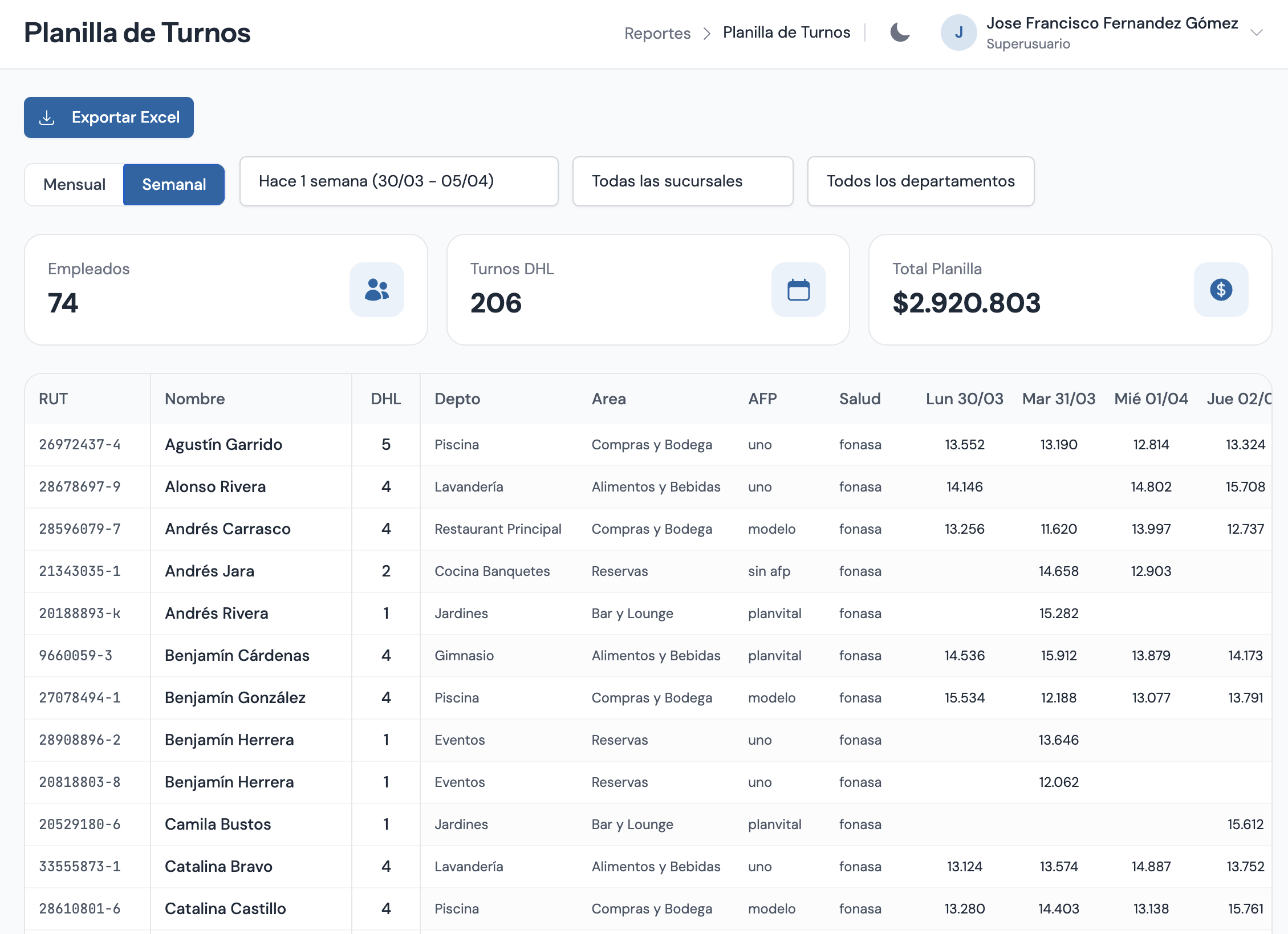Go to Reportes in the breadcrumb

point(657,34)
